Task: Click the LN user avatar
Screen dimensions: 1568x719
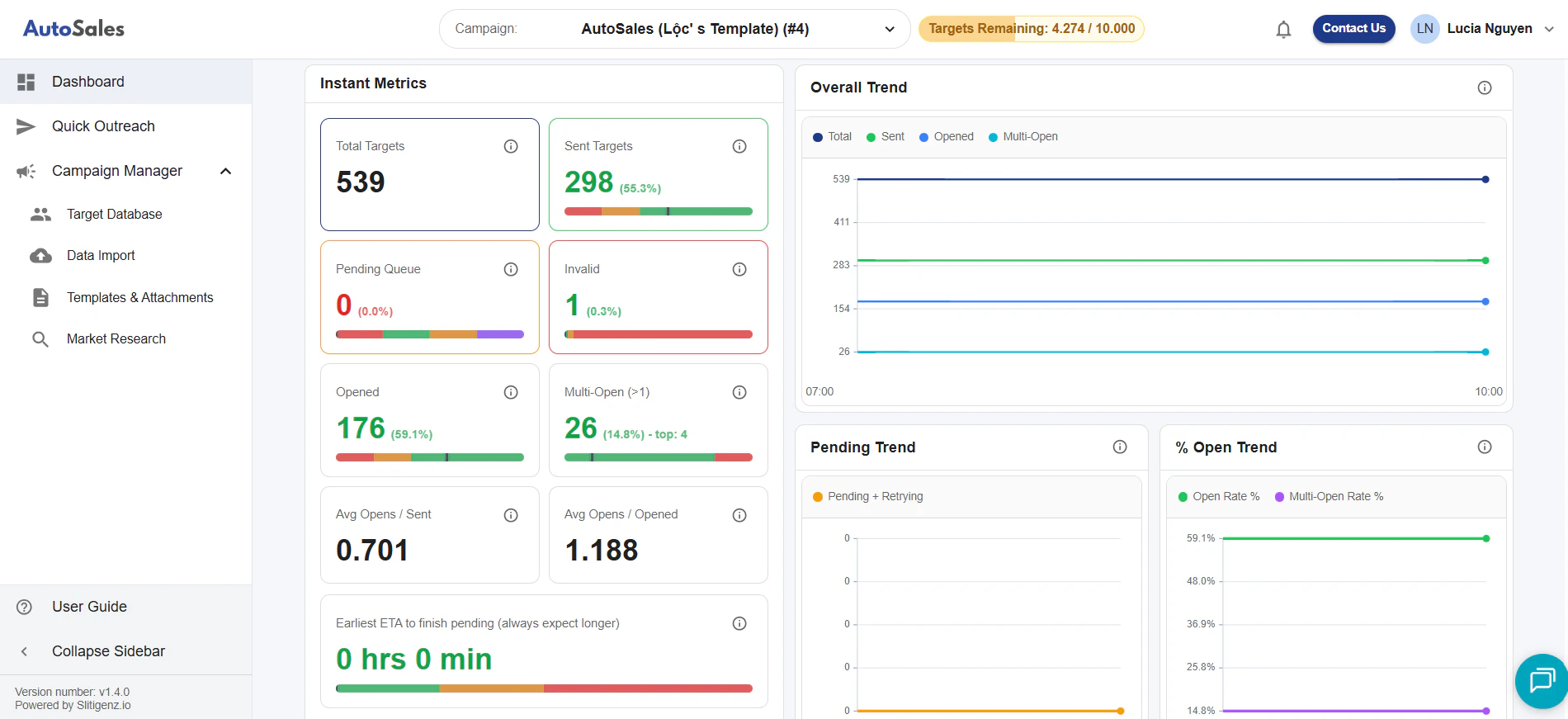Action: [1425, 28]
